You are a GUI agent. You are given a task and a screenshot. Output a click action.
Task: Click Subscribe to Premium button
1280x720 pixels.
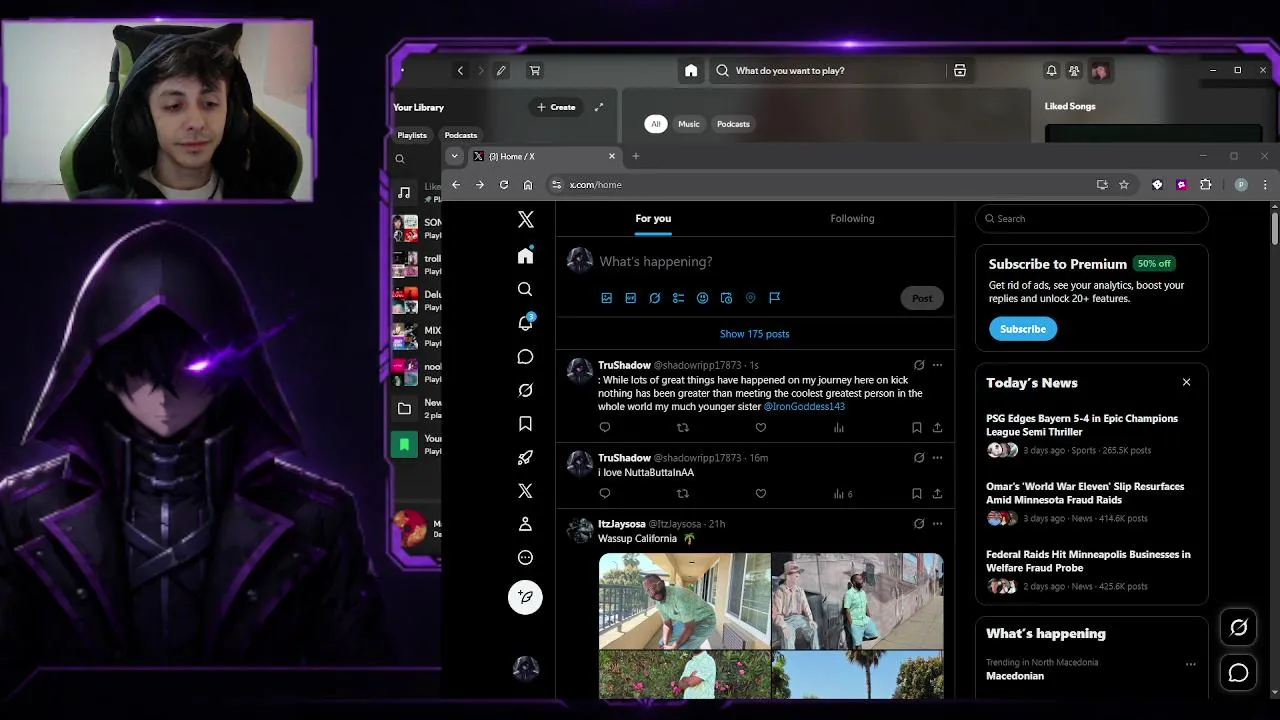click(1022, 329)
